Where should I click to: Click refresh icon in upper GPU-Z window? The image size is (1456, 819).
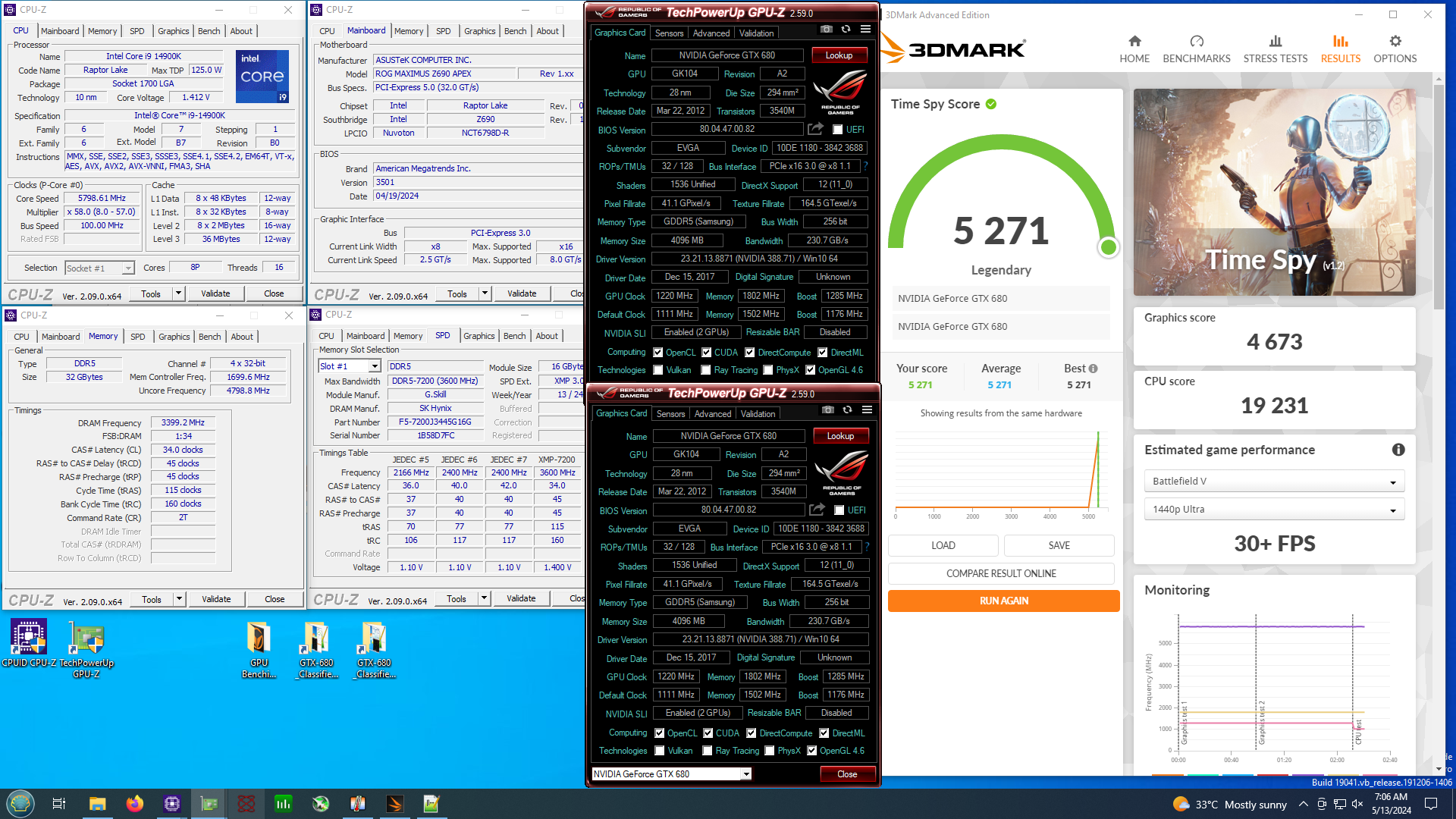click(846, 30)
